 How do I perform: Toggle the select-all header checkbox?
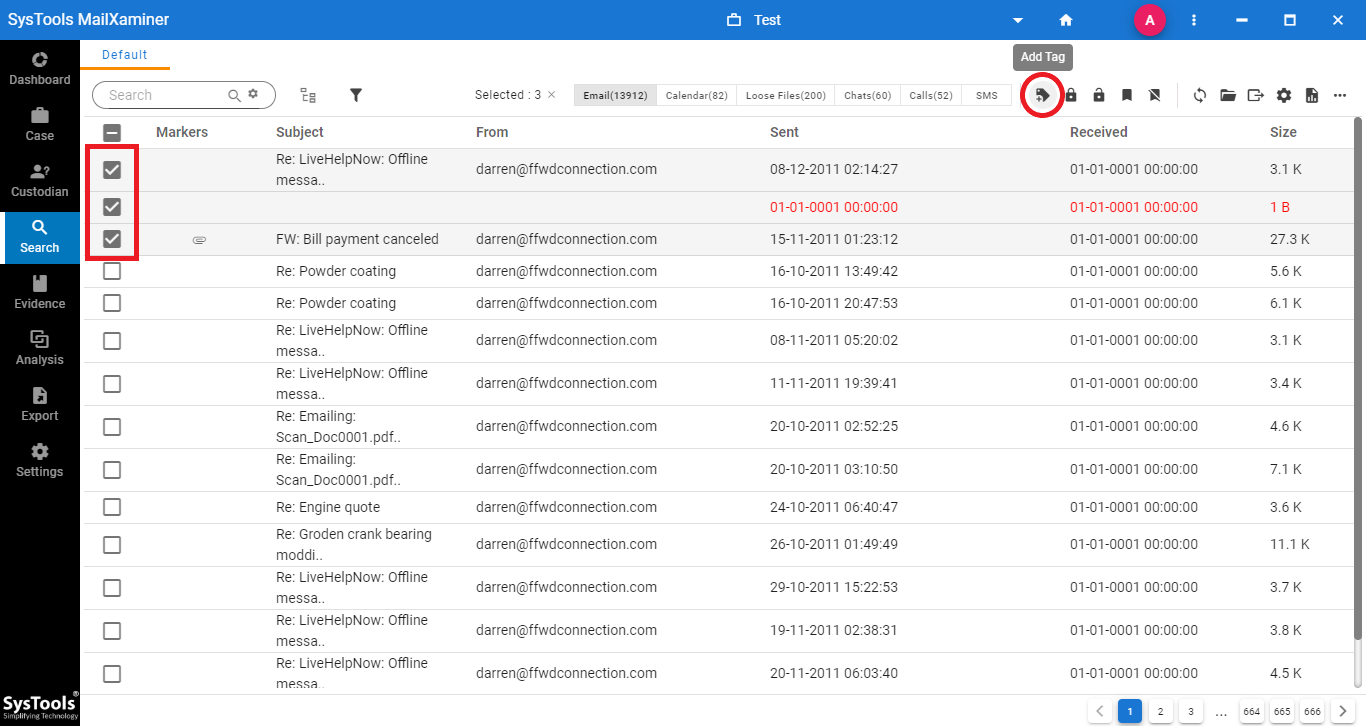click(x=112, y=132)
